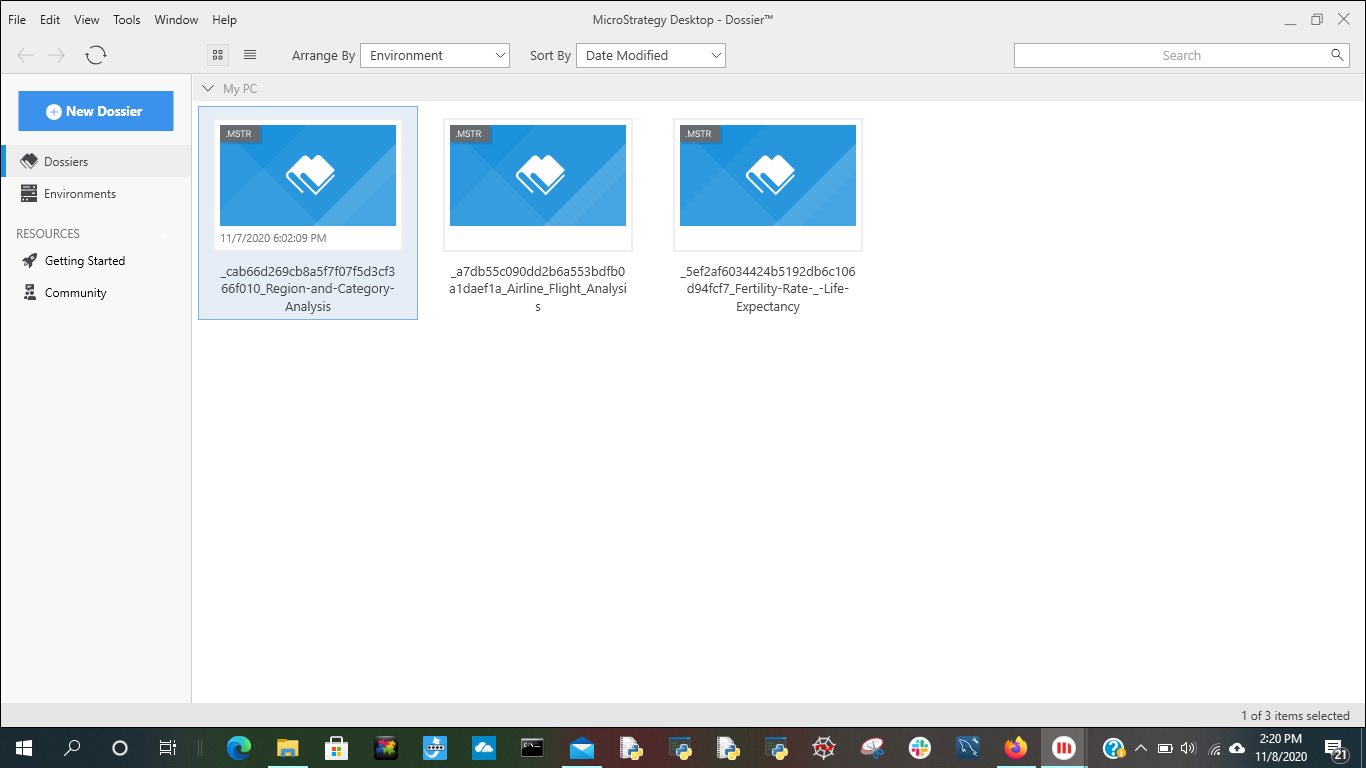Open the Community resource link
The height and width of the screenshot is (768, 1366).
click(x=75, y=293)
